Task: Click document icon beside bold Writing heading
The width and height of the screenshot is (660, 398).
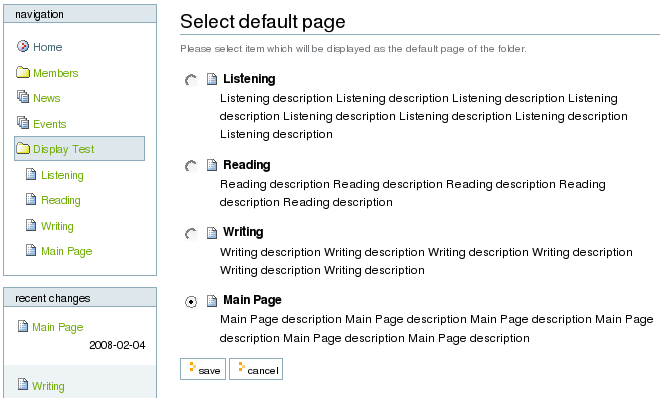Action: click(x=212, y=233)
